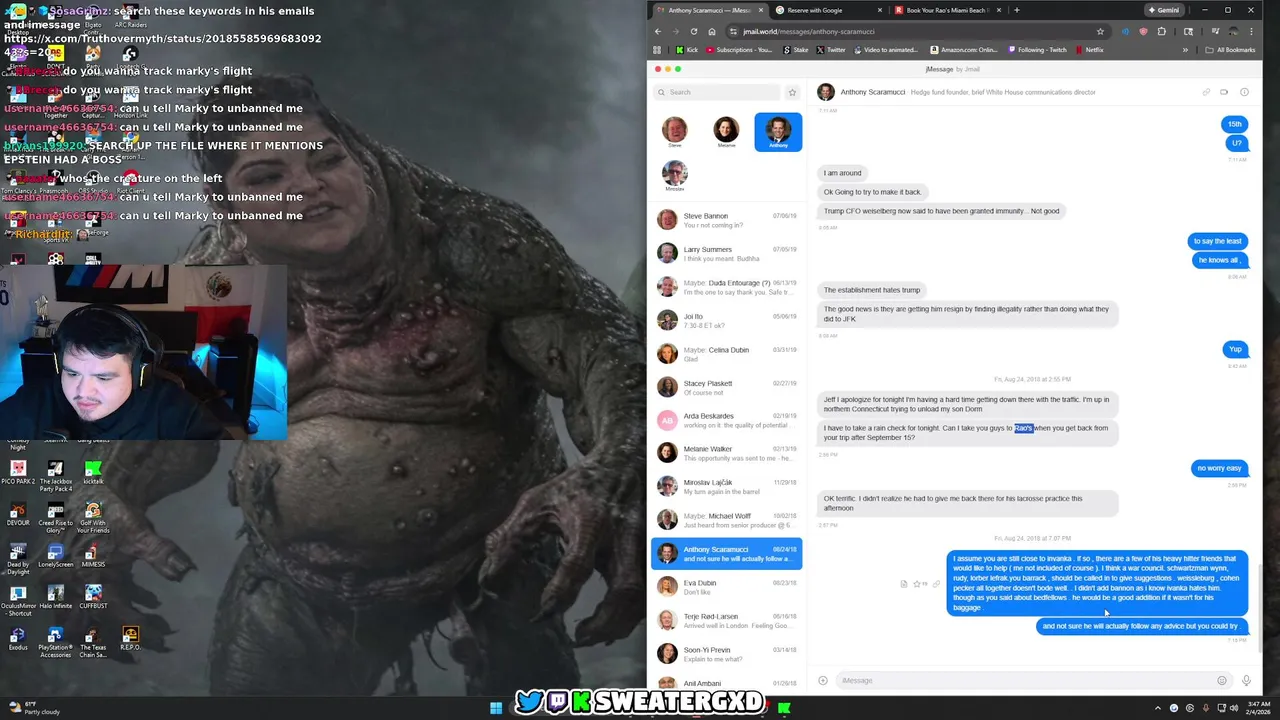Click the link icon in conversation header
The image size is (1280, 720).
pos(1206,92)
